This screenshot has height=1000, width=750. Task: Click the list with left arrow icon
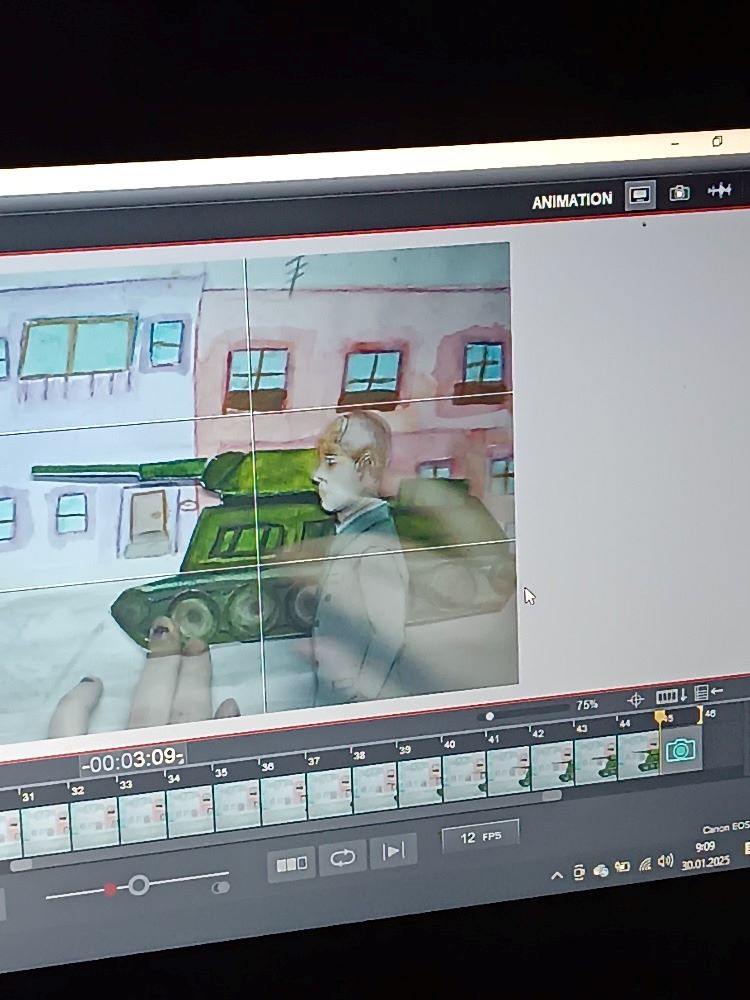pyautogui.click(x=709, y=691)
